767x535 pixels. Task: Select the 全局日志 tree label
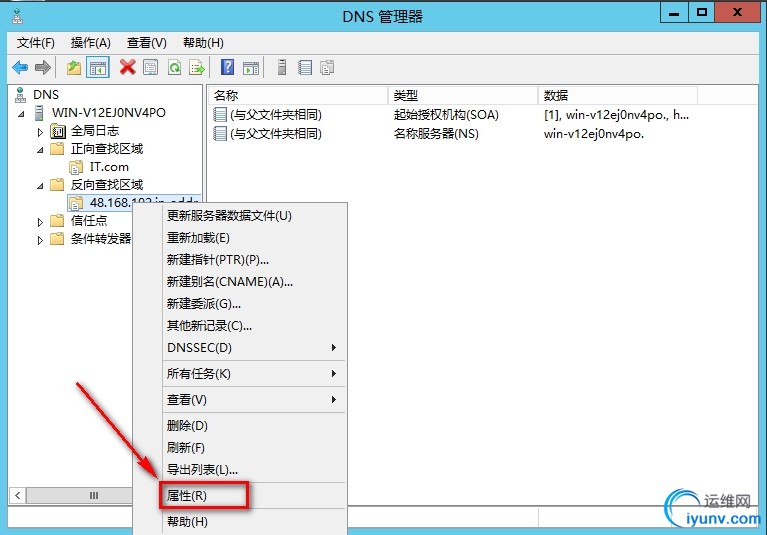(x=95, y=131)
